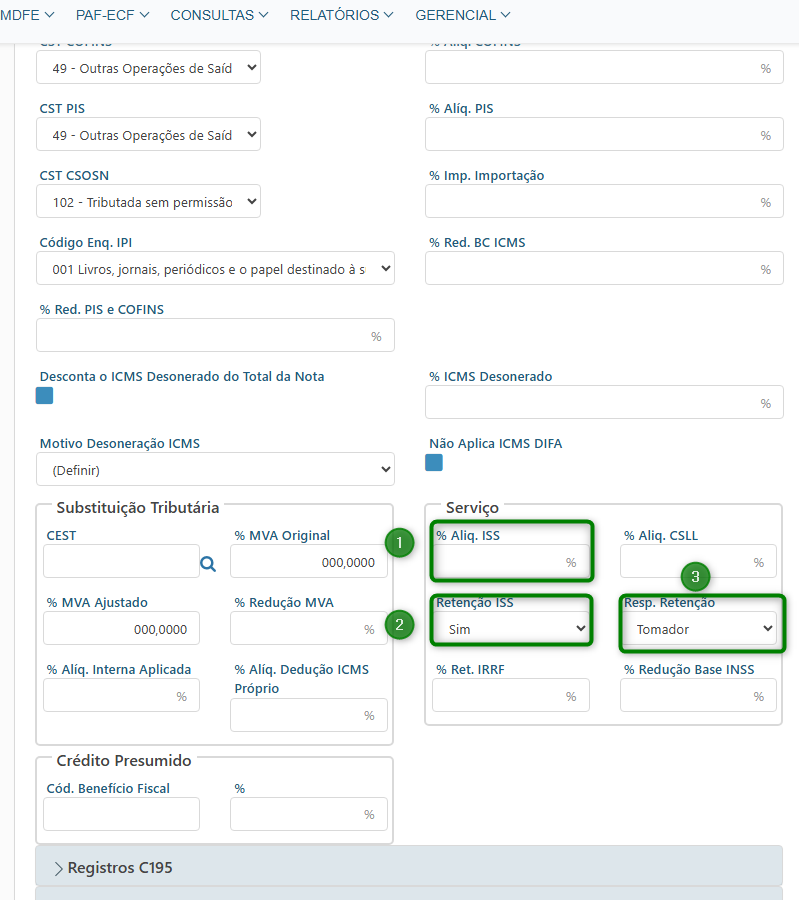Click the CEST search magnifier icon
Image resolution: width=799 pixels, height=900 pixels.
pos(208,564)
